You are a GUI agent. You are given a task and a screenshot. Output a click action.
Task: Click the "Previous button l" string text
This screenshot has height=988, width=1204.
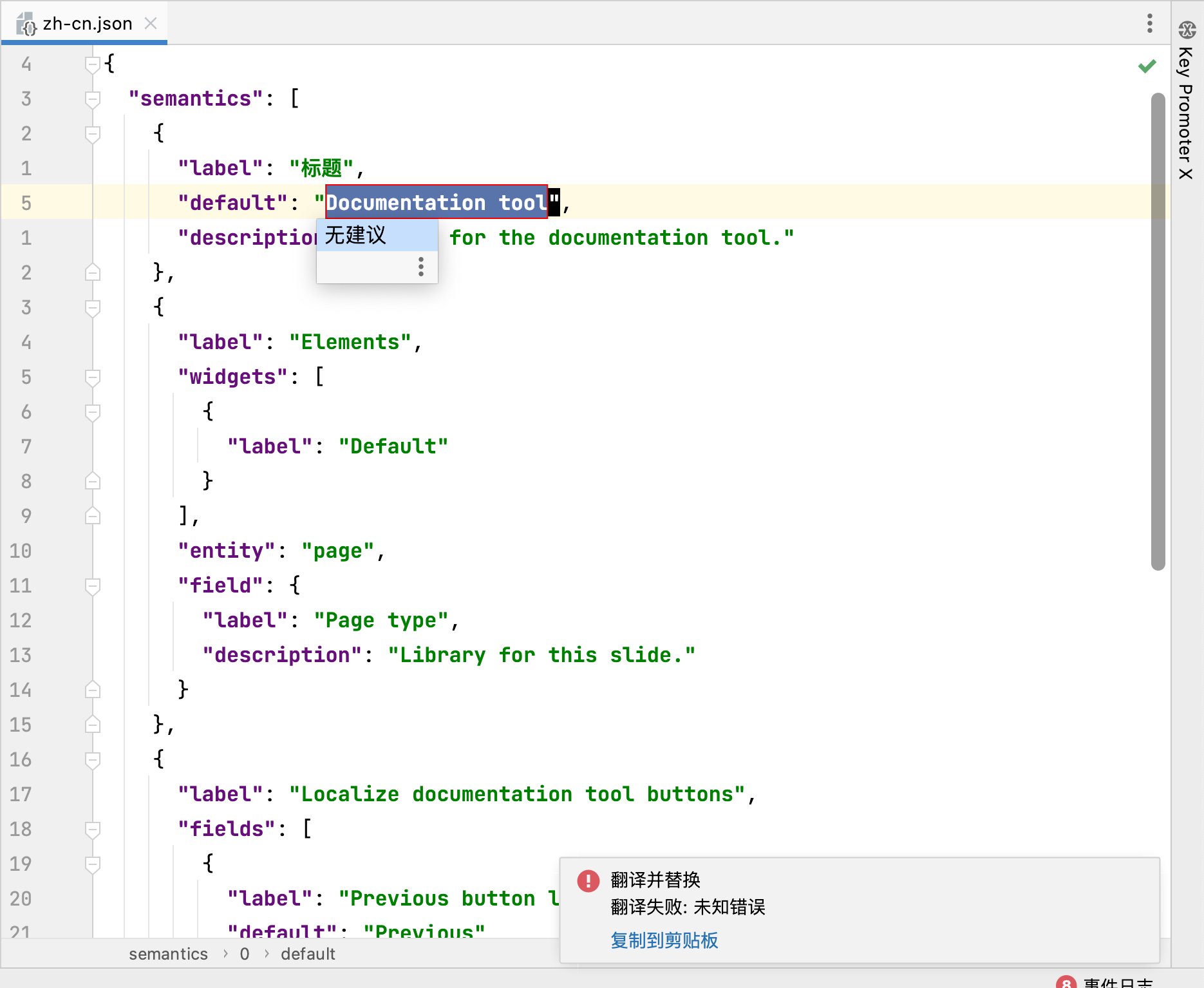[449, 898]
